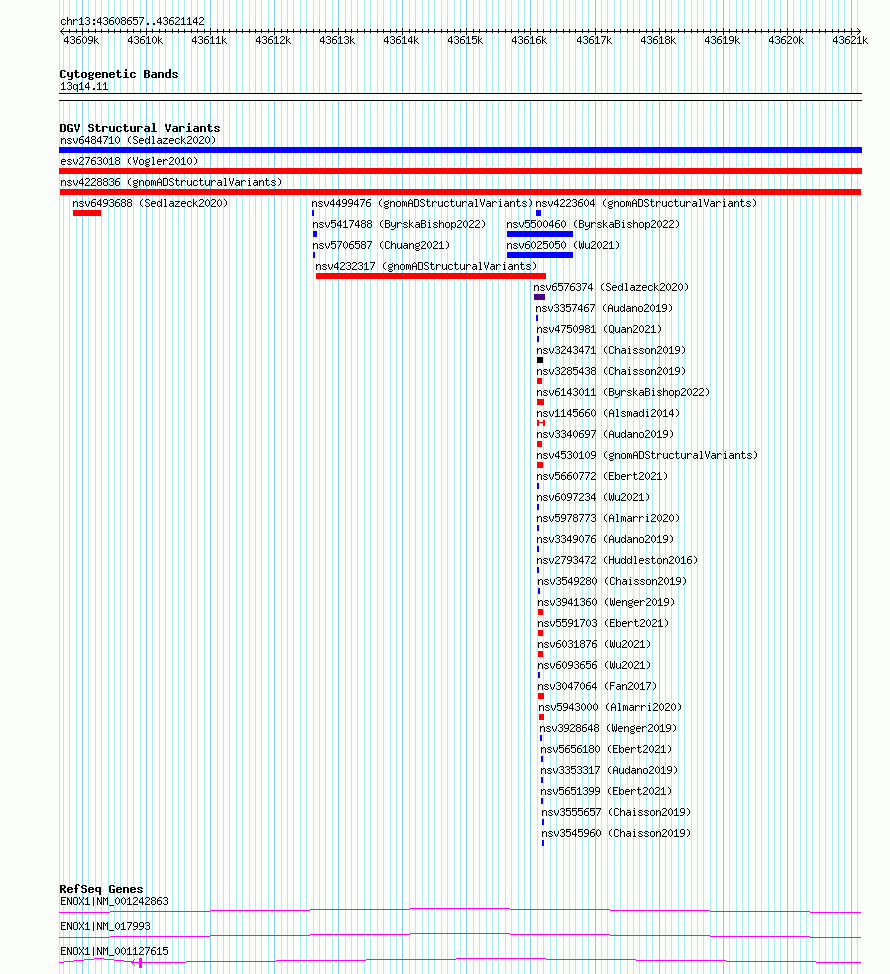Click the red nsv4228836 full-width bar
The height and width of the screenshot is (974, 890).
click(x=460, y=192)
